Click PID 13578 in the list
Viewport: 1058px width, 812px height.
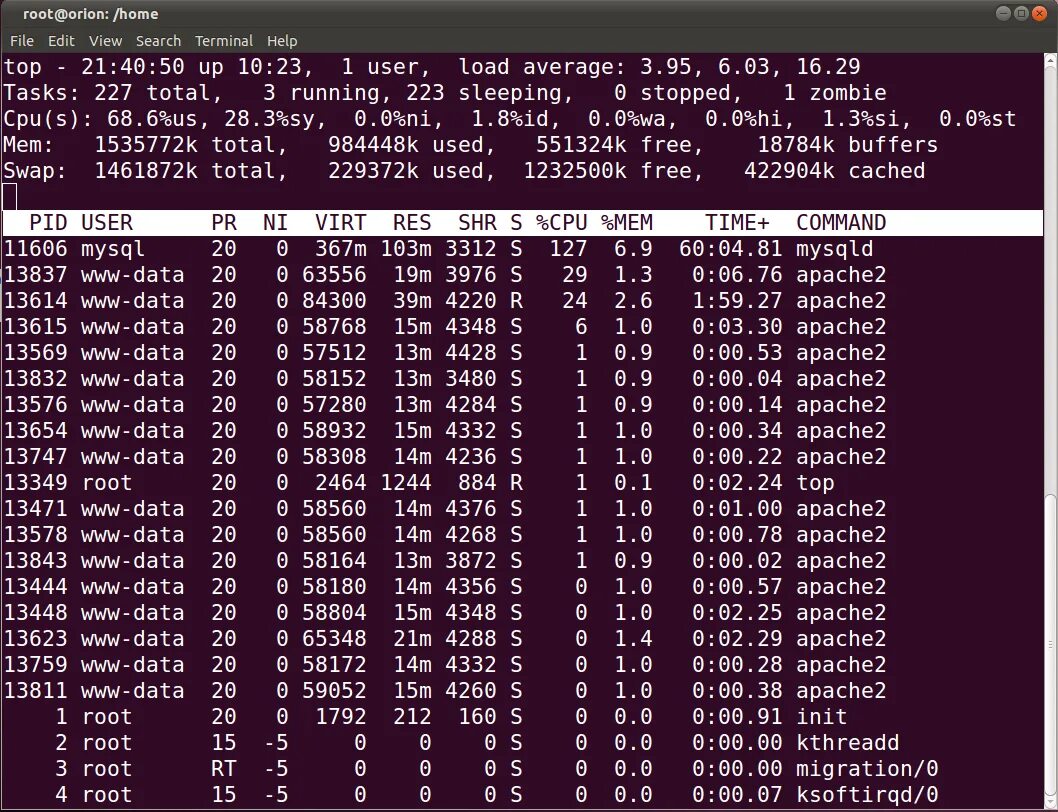point(35,535)
